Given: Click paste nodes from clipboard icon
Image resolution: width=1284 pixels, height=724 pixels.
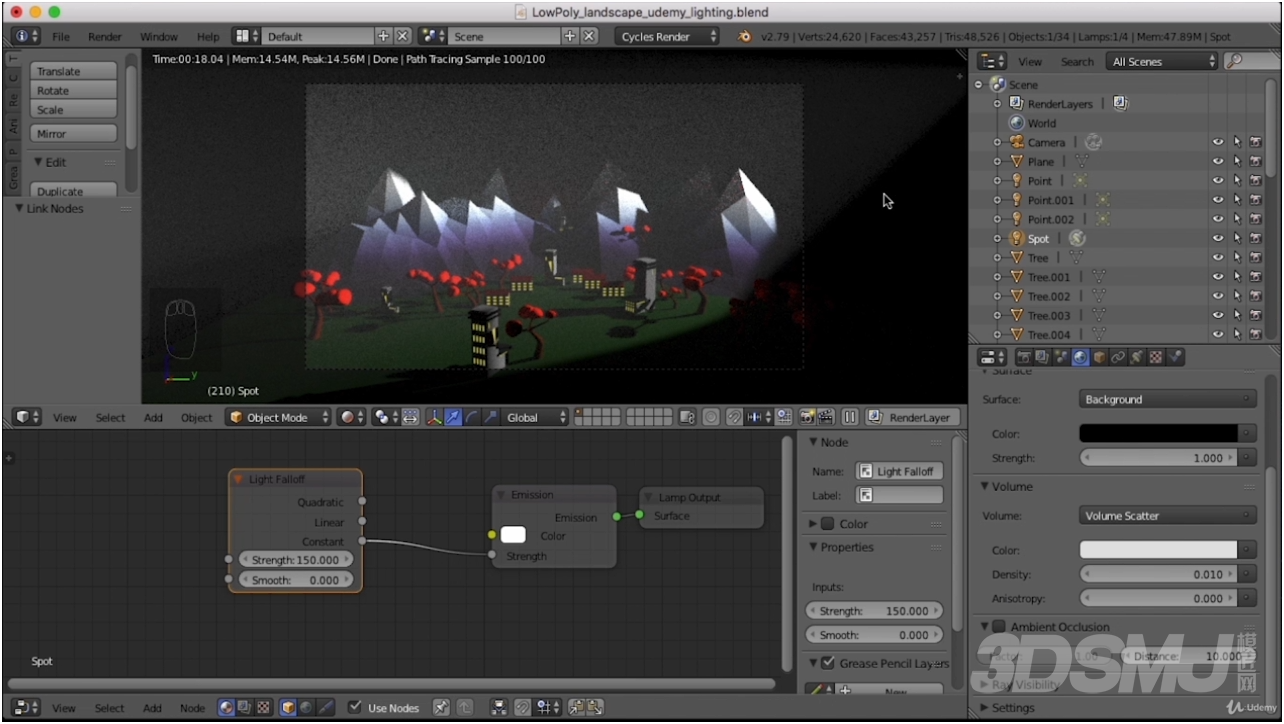Looking at the screenshot, I should 595,708.
